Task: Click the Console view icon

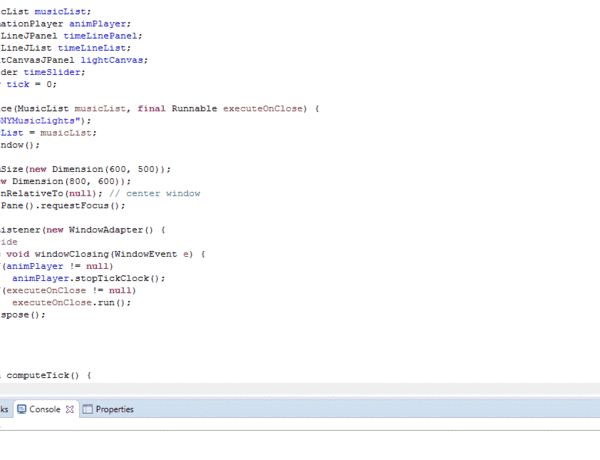Action: pyautogui.click(x=21, y=409)
